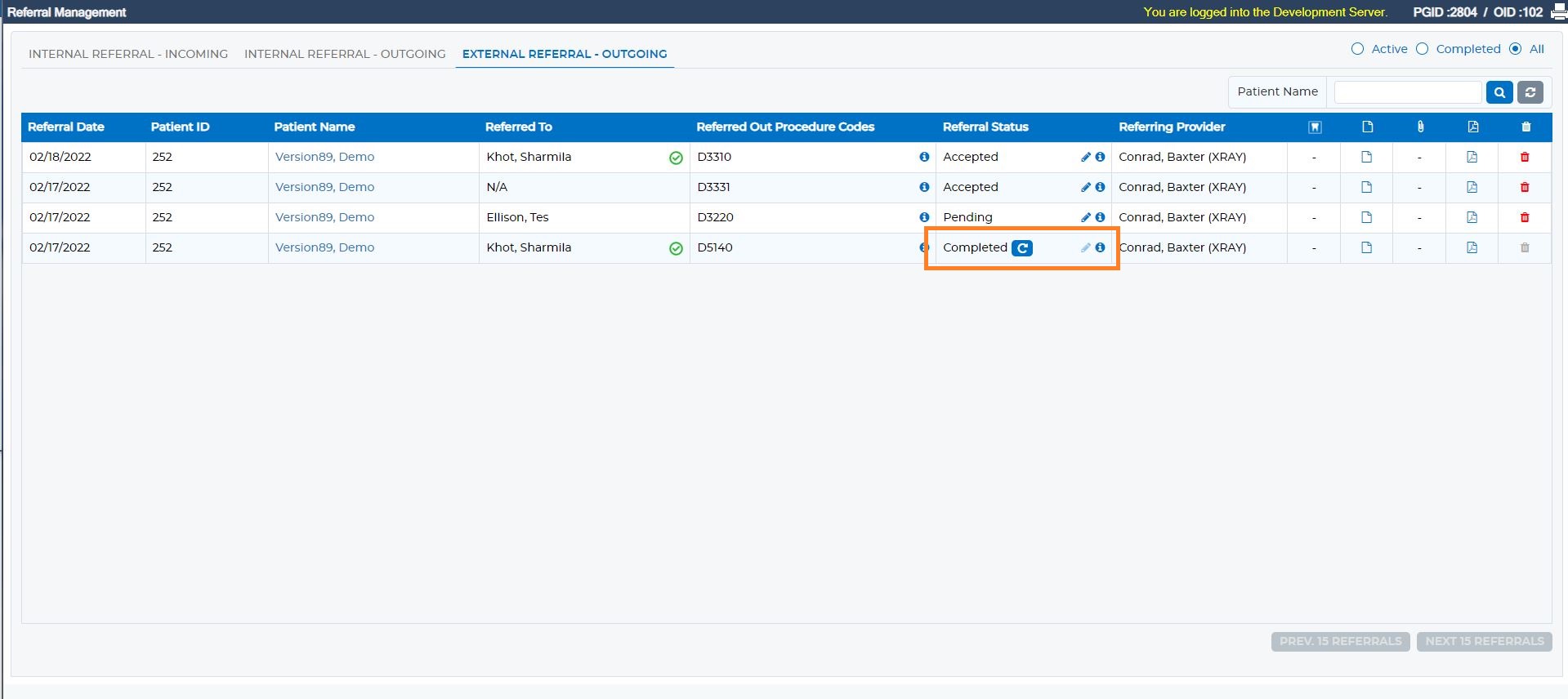Select the All radio filter
The width and height of the screenshot is (1568, 699).
(x=1516, y=49)
